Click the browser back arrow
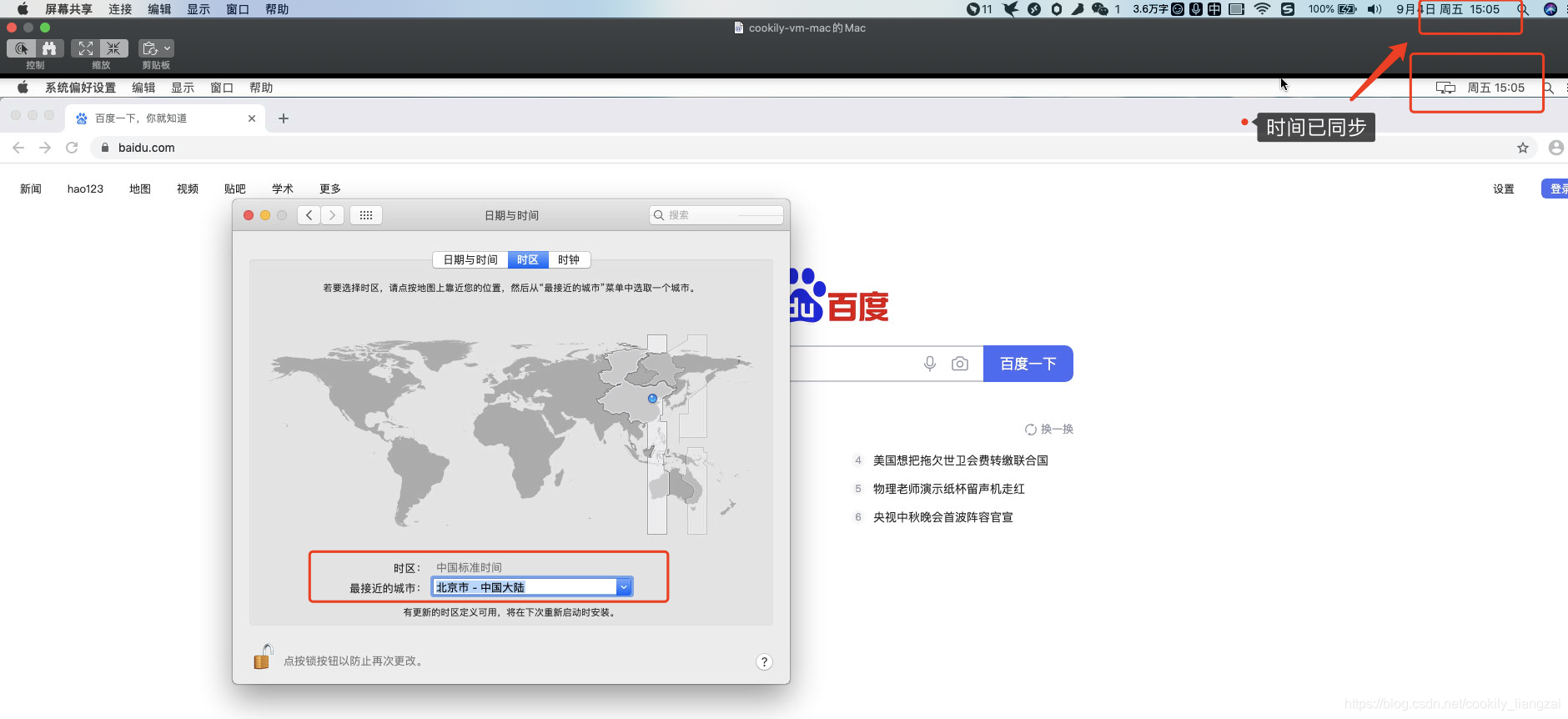This screenshot has height=719, width=1568. tap(18, 148)
